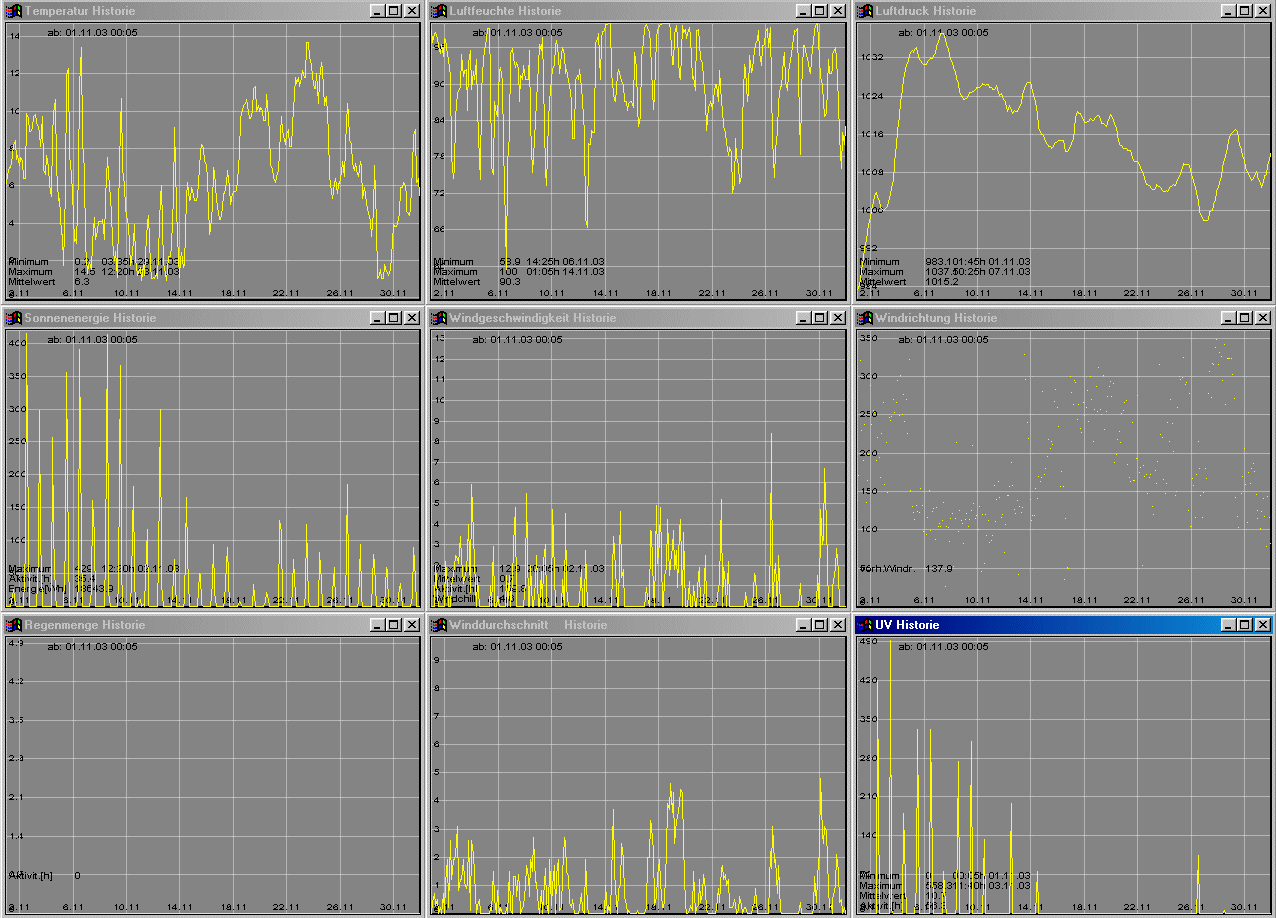Activate the Luftfeuchte Historie title bar
The image size is (1276, 918).
click(650, 11)
